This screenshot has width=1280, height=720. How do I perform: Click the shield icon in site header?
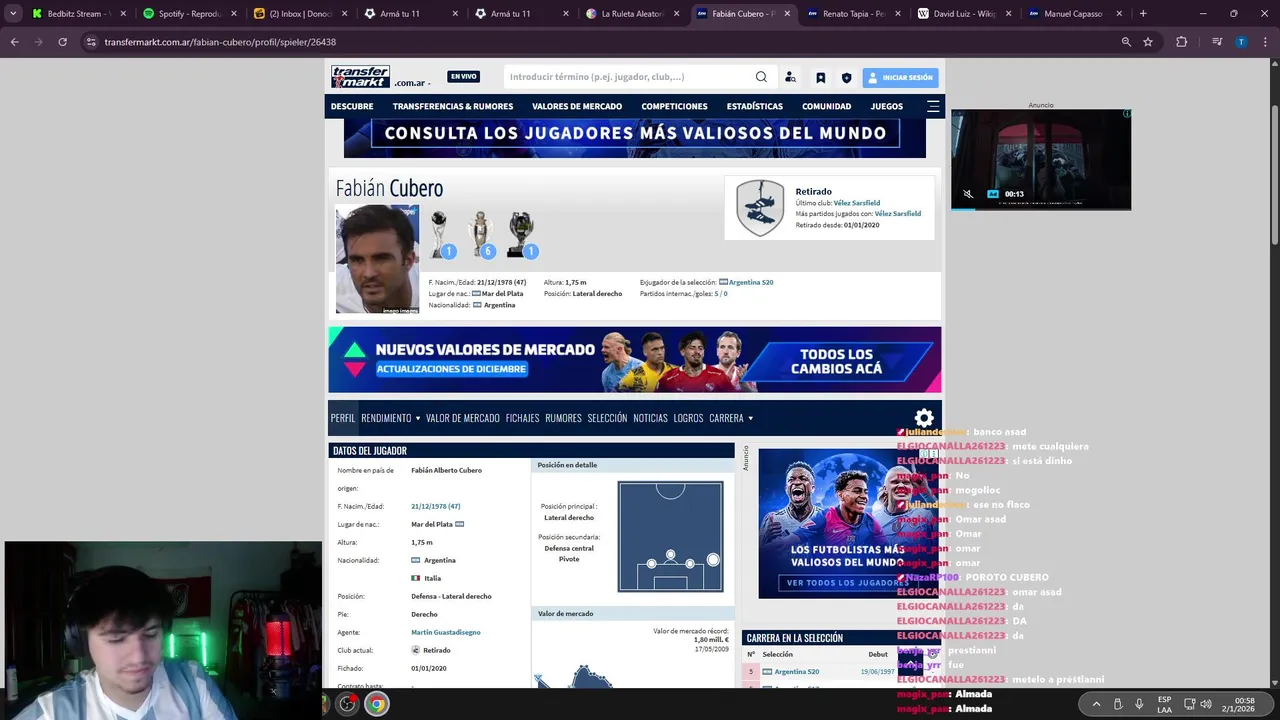click(846, 77)
